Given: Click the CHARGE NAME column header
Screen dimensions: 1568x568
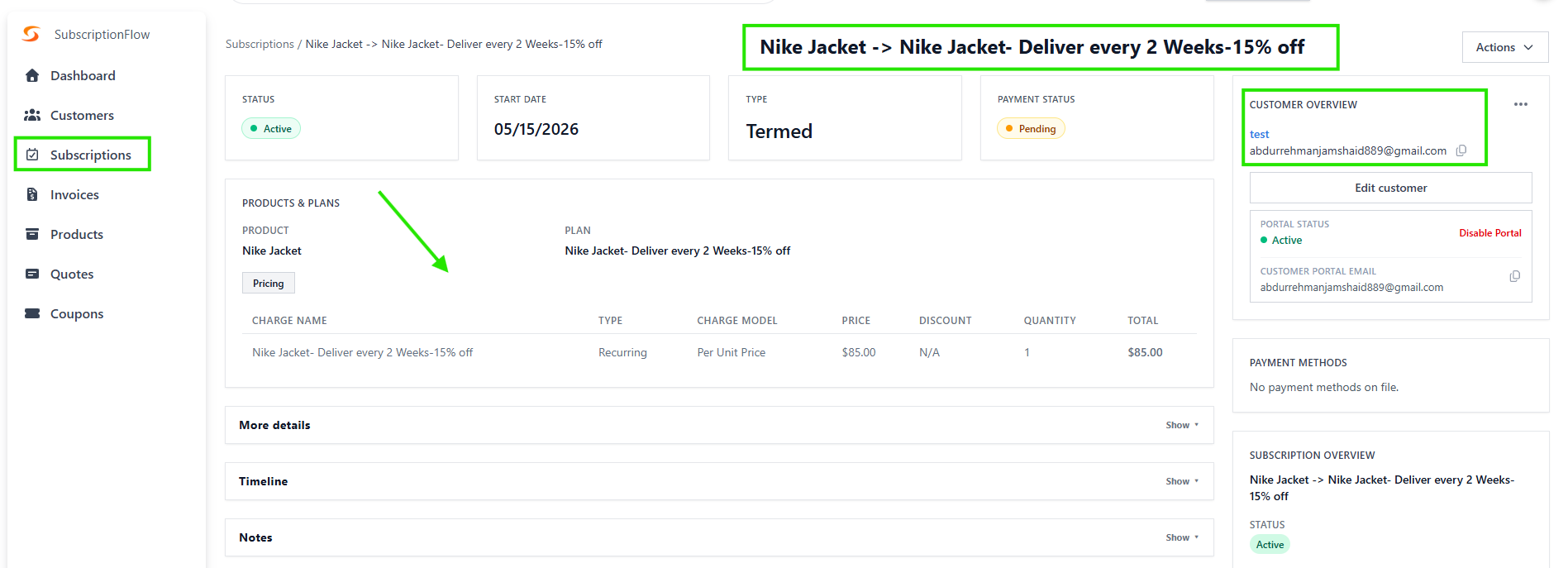Looking at the screenshot, I should click(289, 320).
